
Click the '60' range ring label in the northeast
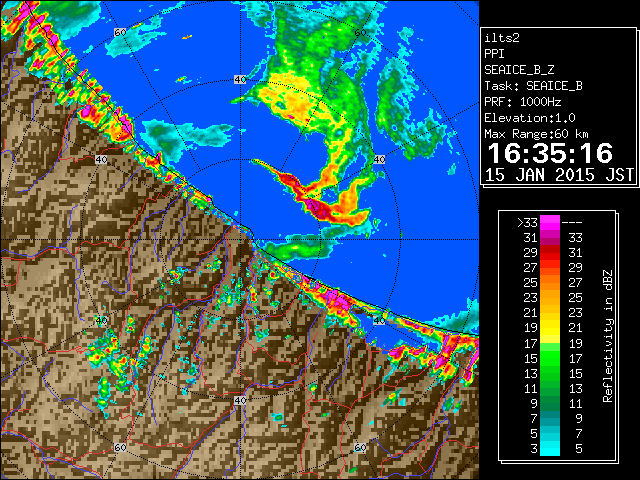coord(360,32)
